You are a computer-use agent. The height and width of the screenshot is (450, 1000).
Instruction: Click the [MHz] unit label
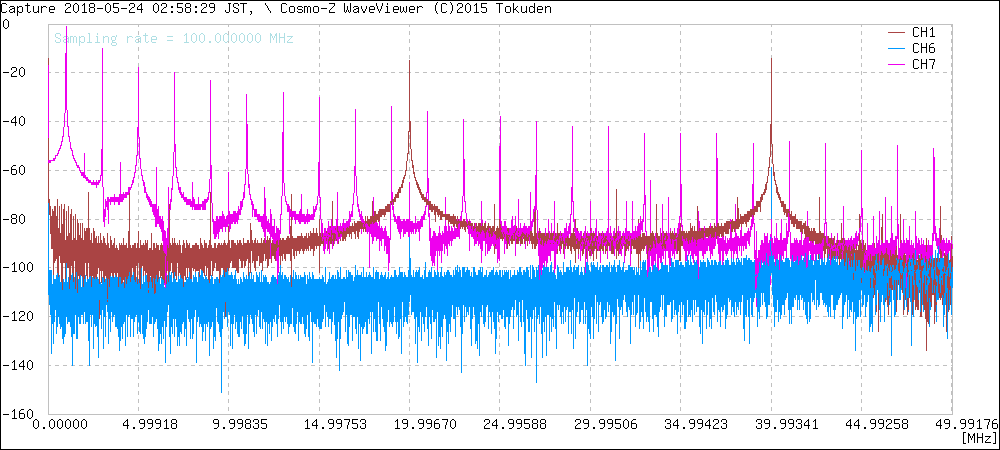[x=977, y=439]
